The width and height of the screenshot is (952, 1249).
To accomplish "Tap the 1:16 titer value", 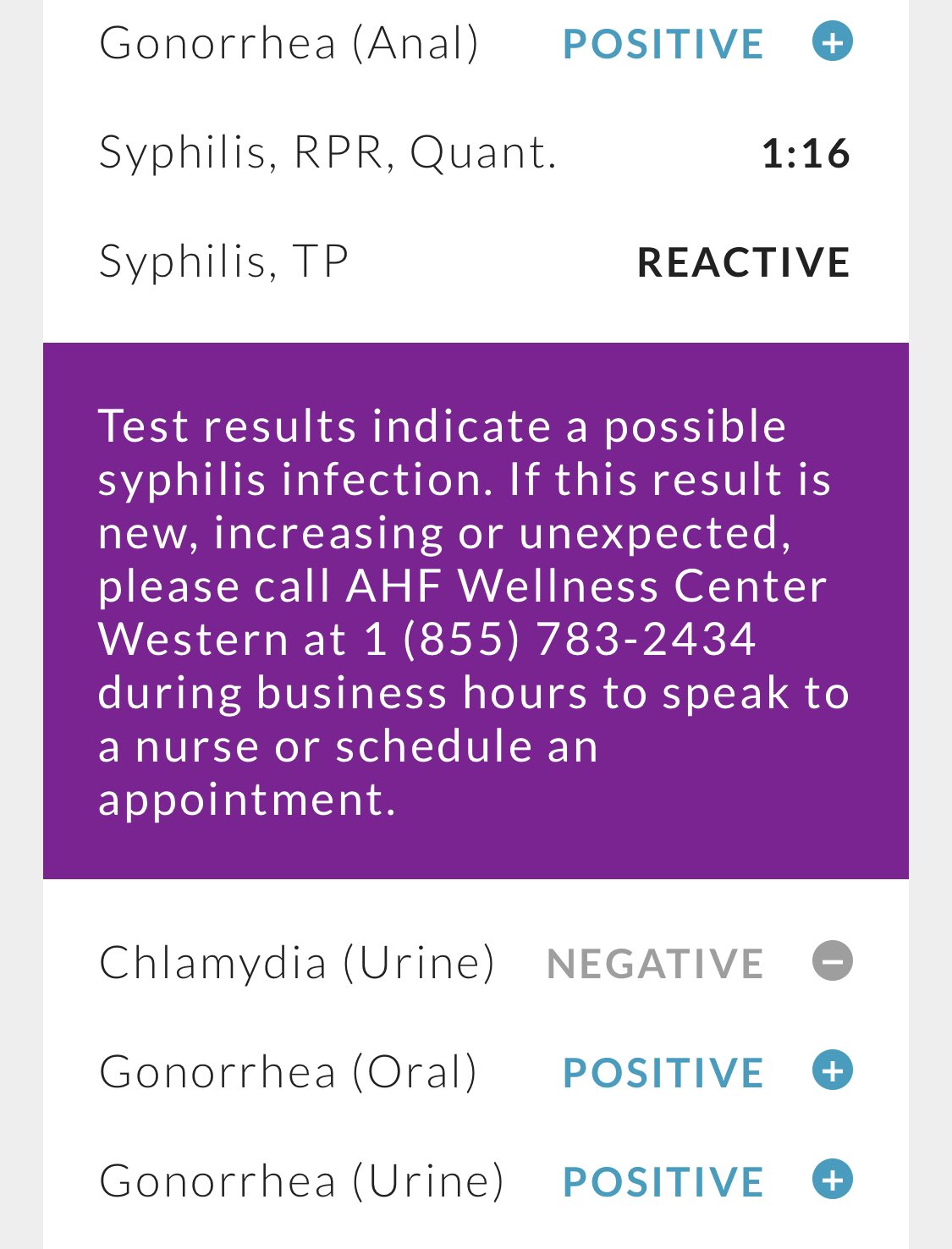I will coord(805,154).
